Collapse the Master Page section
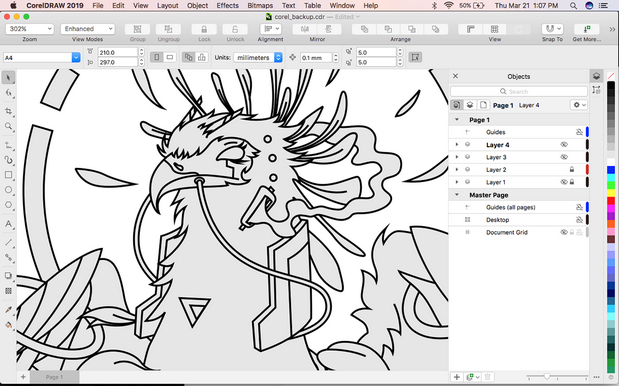 click(x=457, y=195)
